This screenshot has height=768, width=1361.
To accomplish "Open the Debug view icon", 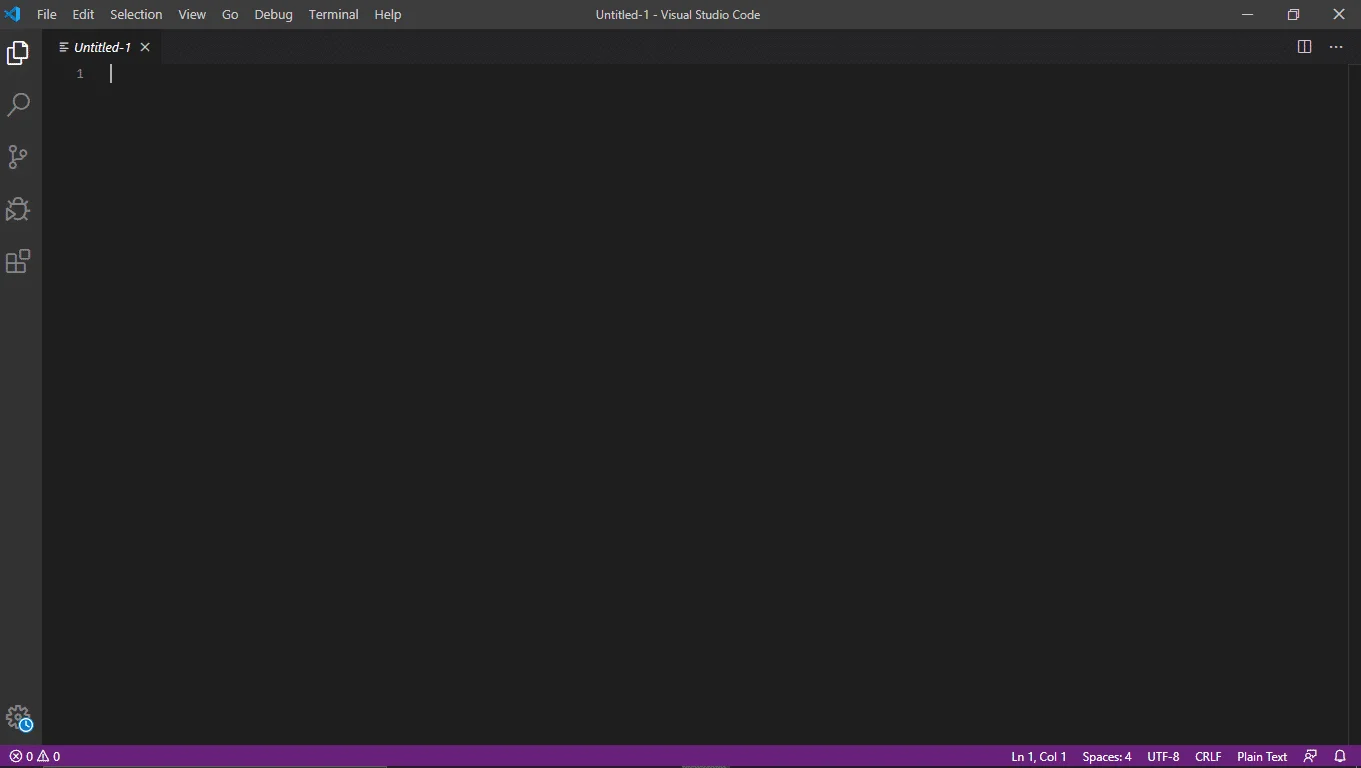I will 18,209.
